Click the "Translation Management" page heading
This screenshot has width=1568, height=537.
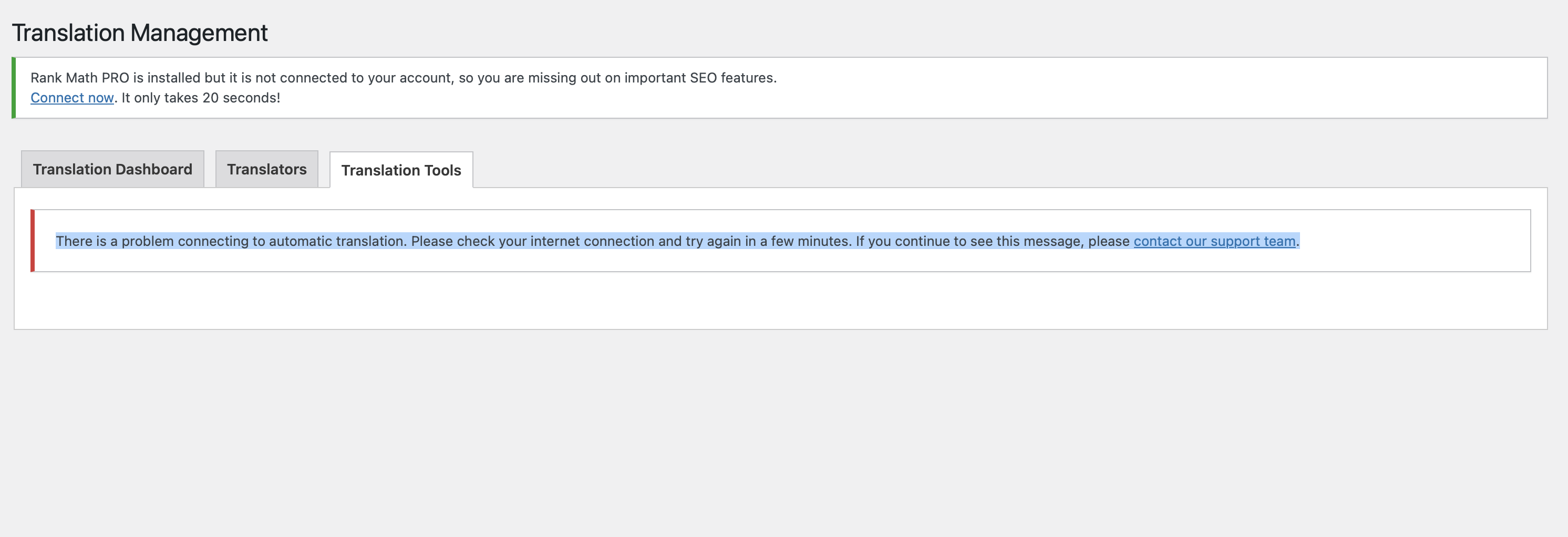[139, 33]
